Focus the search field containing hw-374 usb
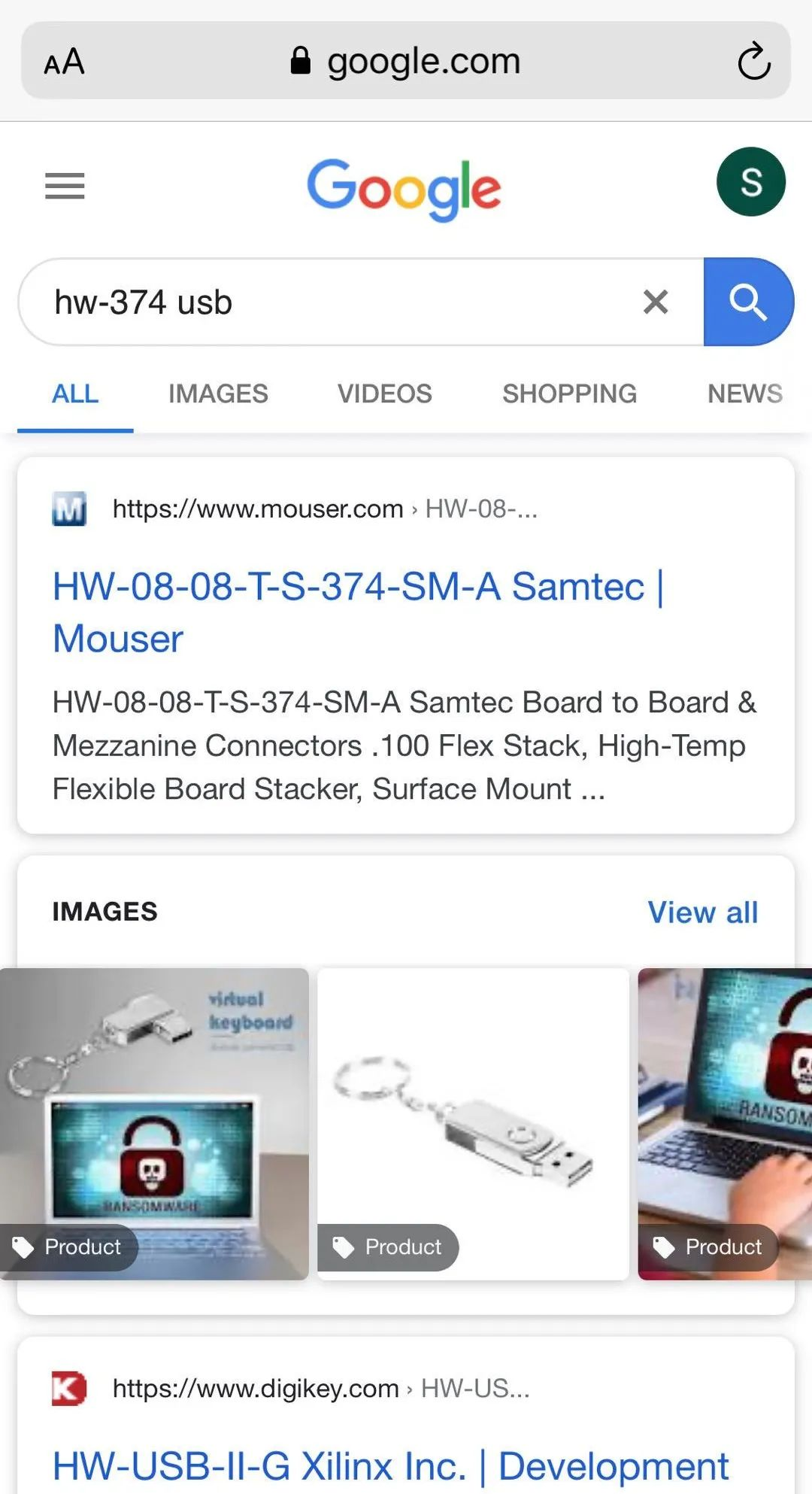Viewport: 812px width, 1494px height. pos(331,302)
